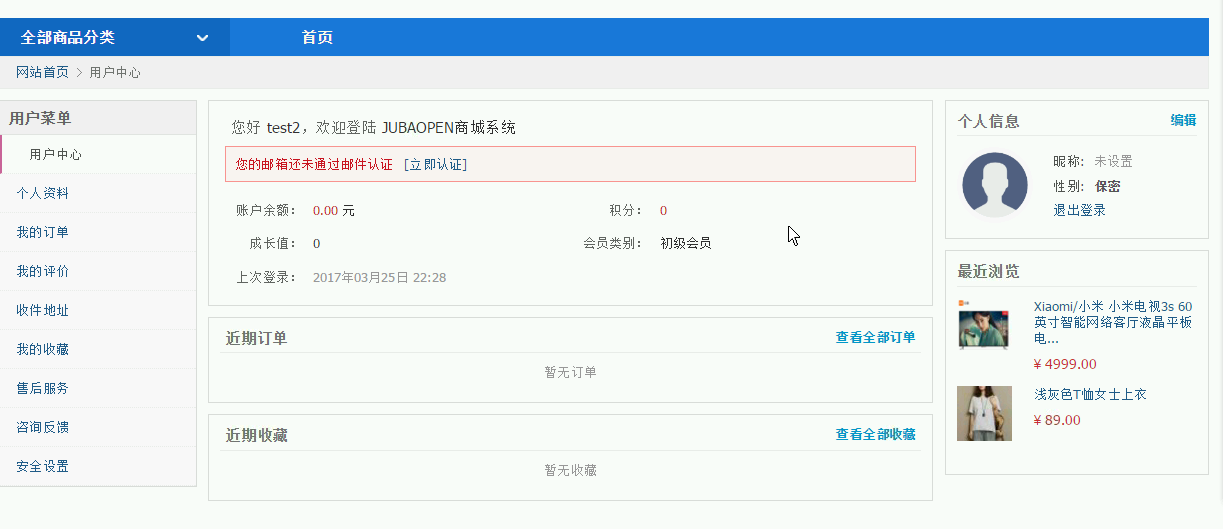Click the 用户菜单 sidebar heading
This screenshot has height=529, width=1223.
[x=40, y=118]
